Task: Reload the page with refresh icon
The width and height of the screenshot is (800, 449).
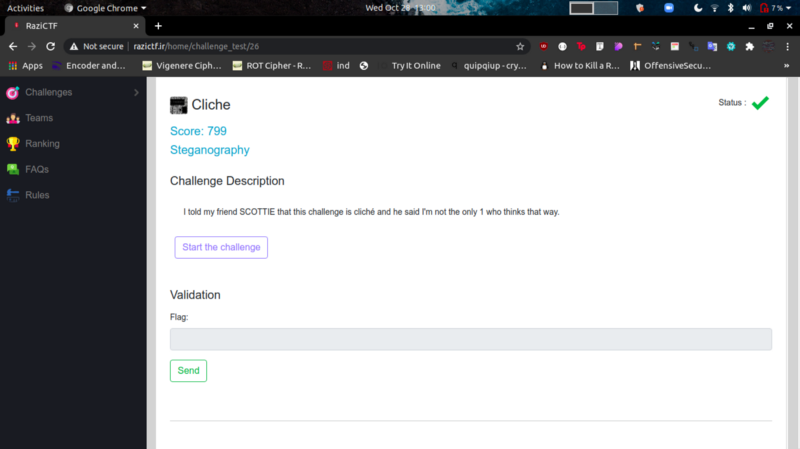Action: [x=51, y=46]
